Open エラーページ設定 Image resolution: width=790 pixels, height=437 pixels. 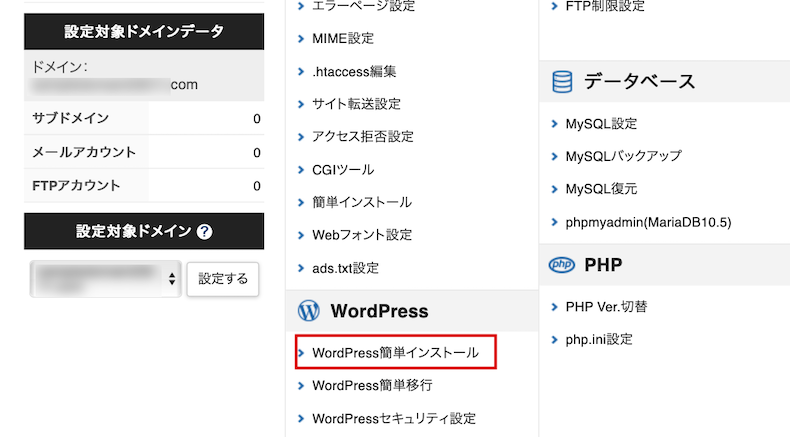tap(363, 6)
